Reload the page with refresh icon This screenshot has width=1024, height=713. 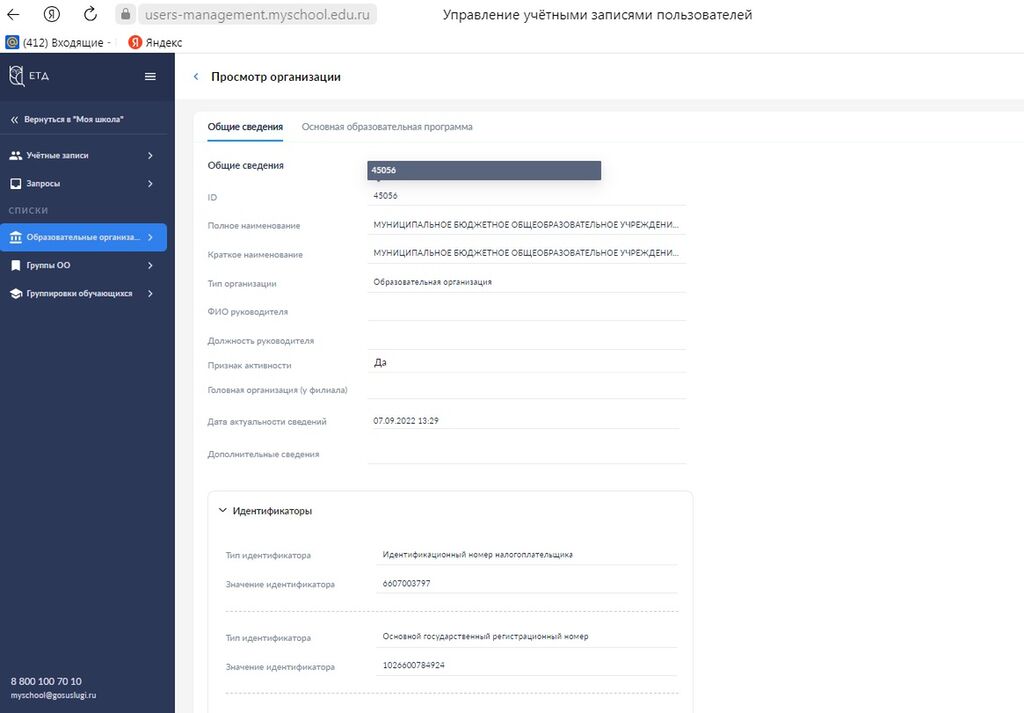pos(90,15)
